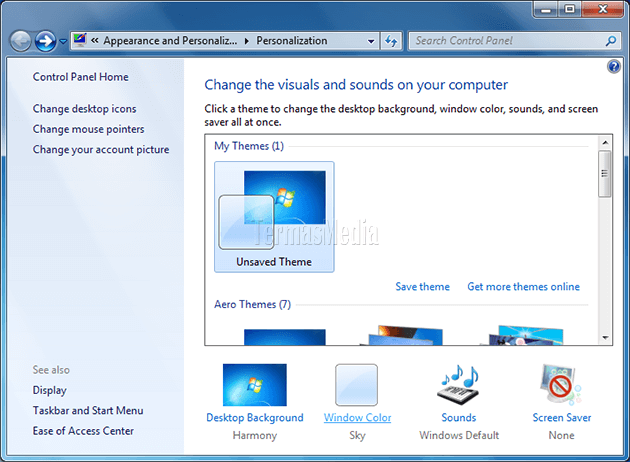Click the theme list scroll up arrow
This screenshot has height=462, width=630.
coord(605,143)
